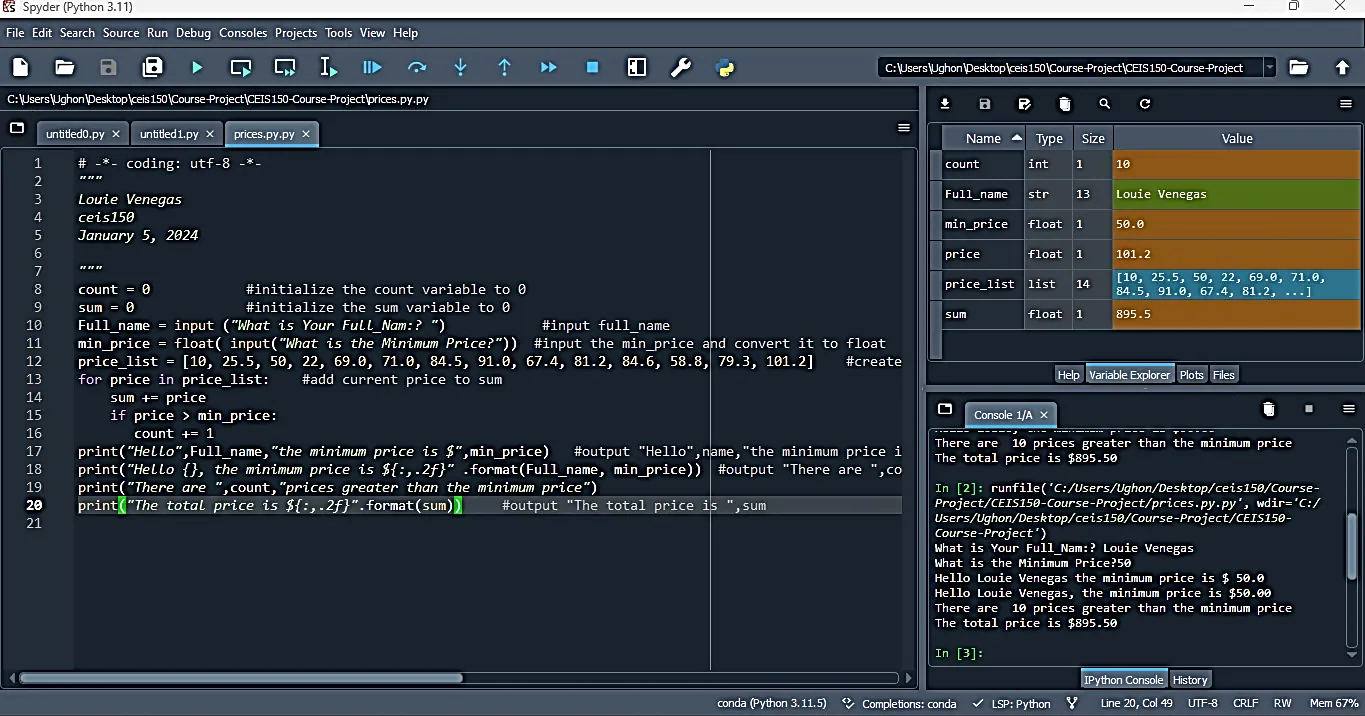This screenshot has height=716, width=1365.
Task: Show the Plots pane
Action: pos(1191,374)
